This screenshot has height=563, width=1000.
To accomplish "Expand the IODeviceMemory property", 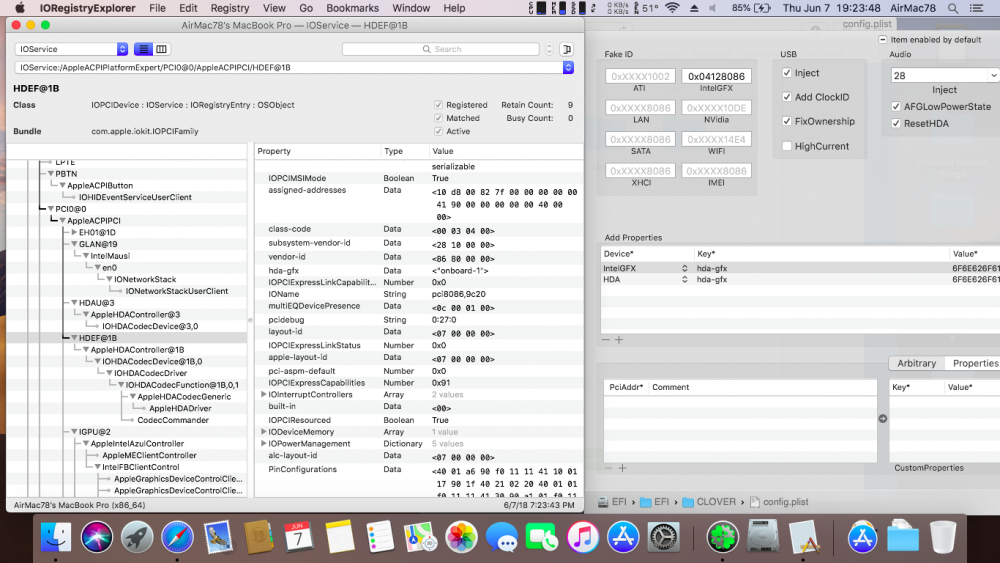I will [x=263, y=432].
